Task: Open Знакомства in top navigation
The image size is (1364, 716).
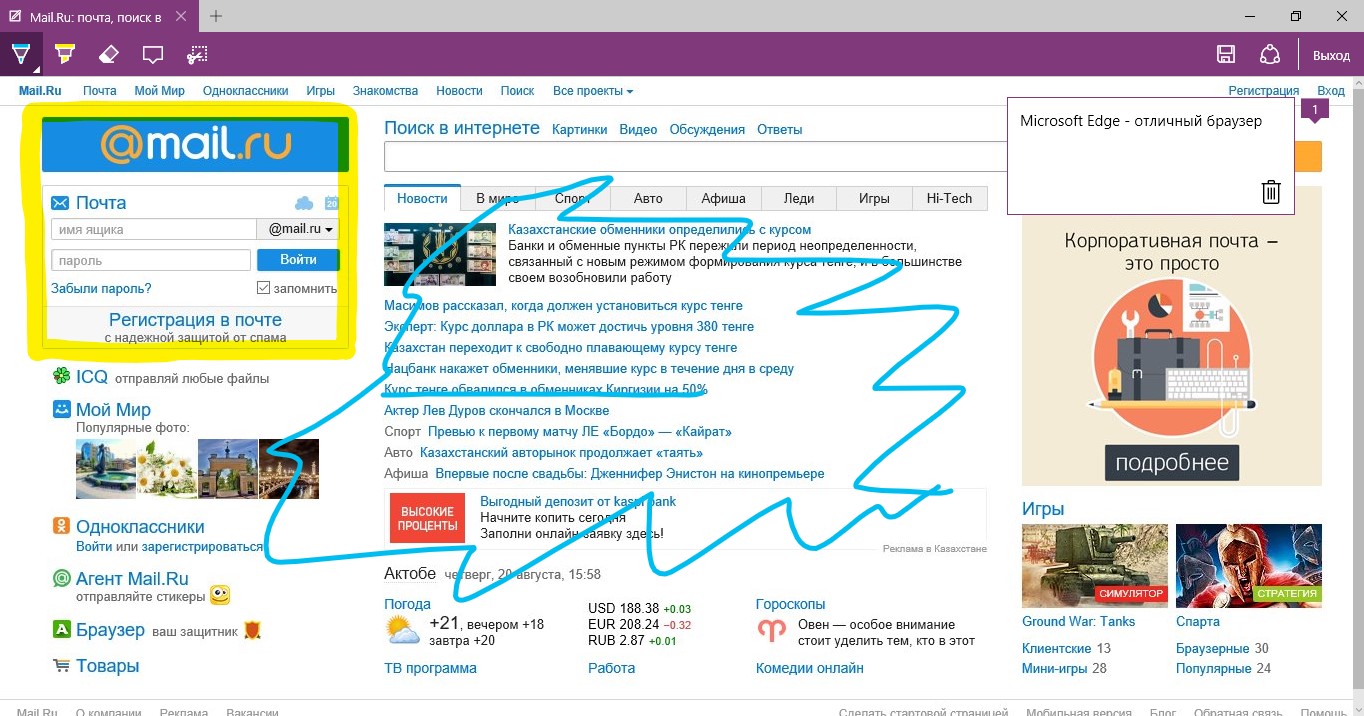Action: (385, 91)
